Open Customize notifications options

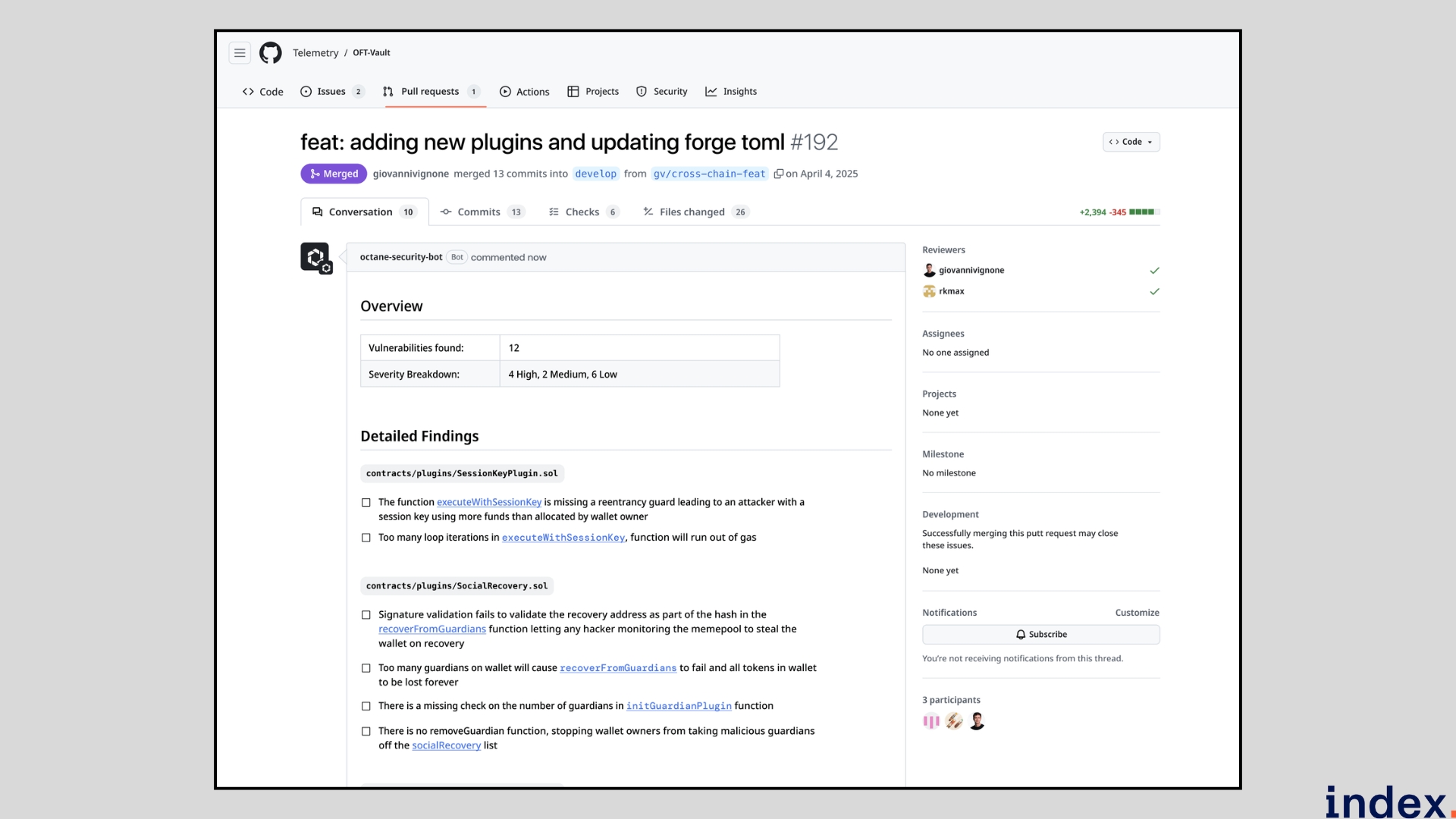click(1137, 613)
